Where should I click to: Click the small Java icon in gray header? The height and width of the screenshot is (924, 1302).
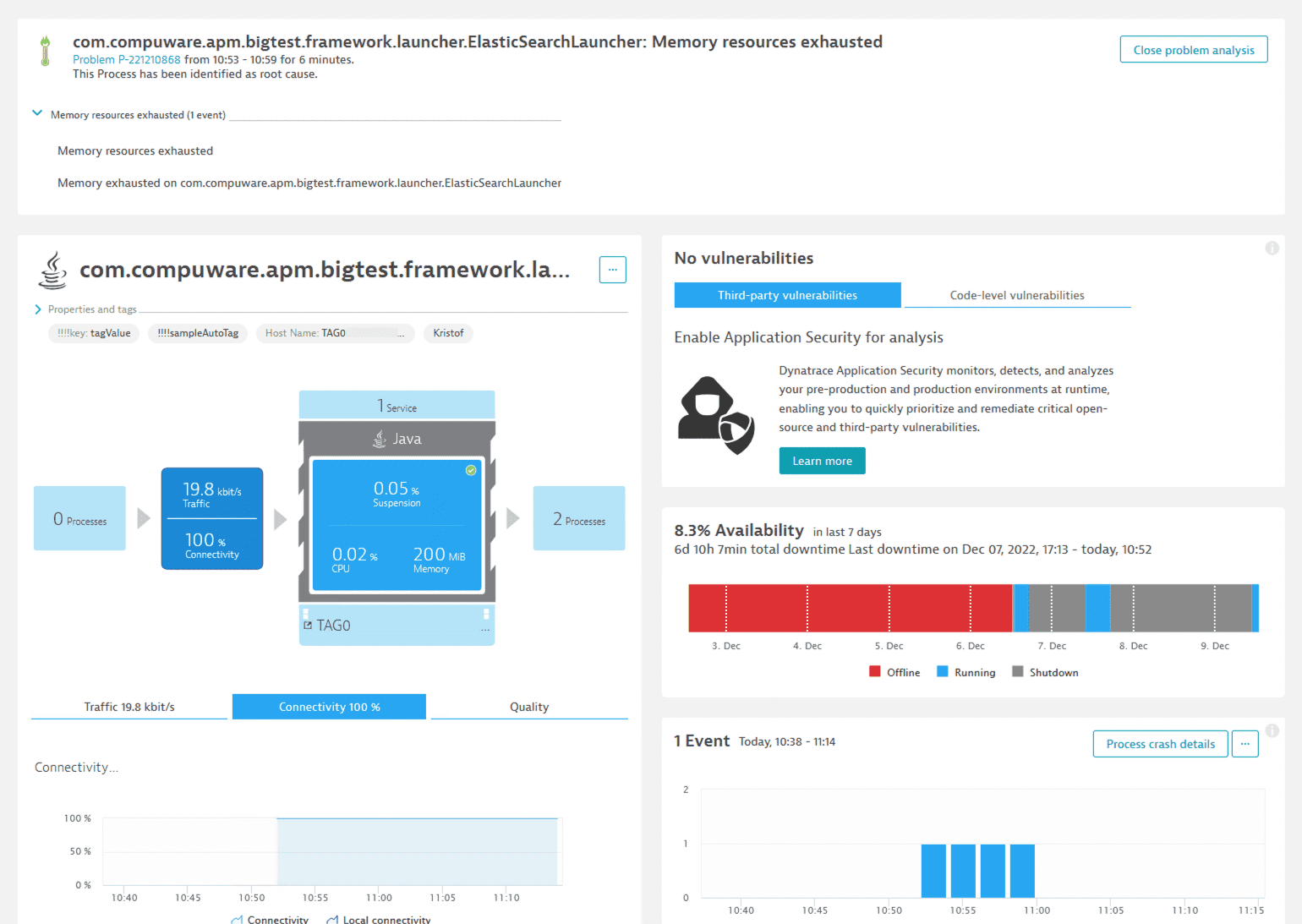click(x=380, y=439)
